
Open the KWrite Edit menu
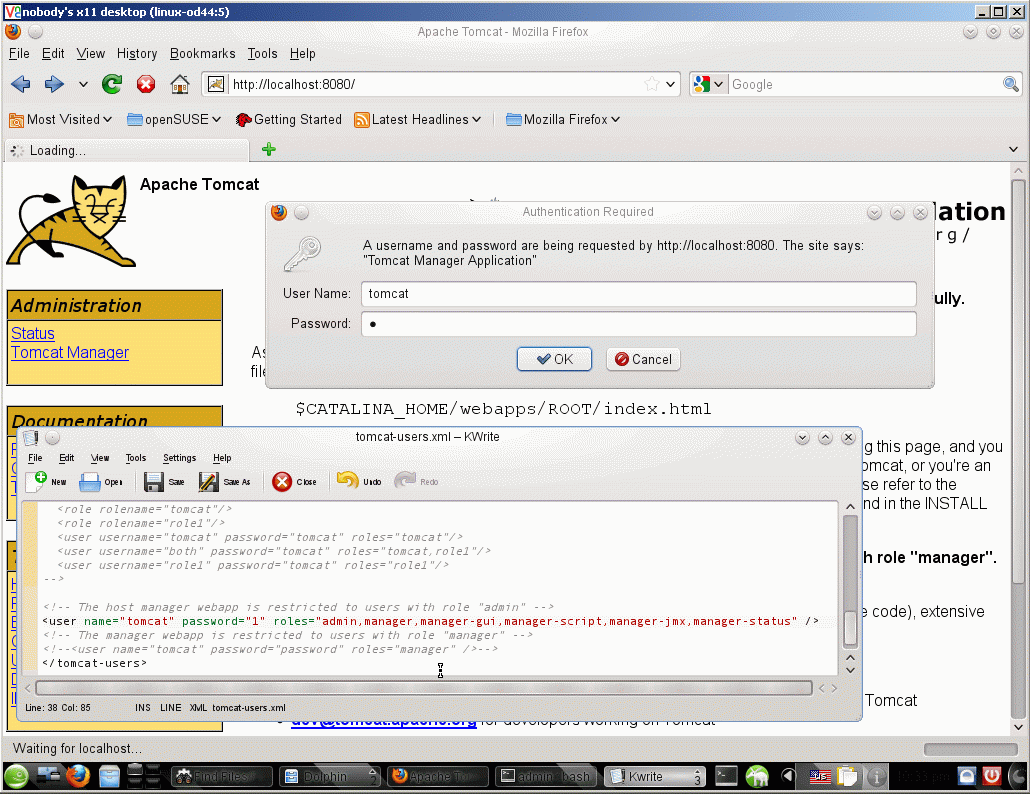(66, 458)
